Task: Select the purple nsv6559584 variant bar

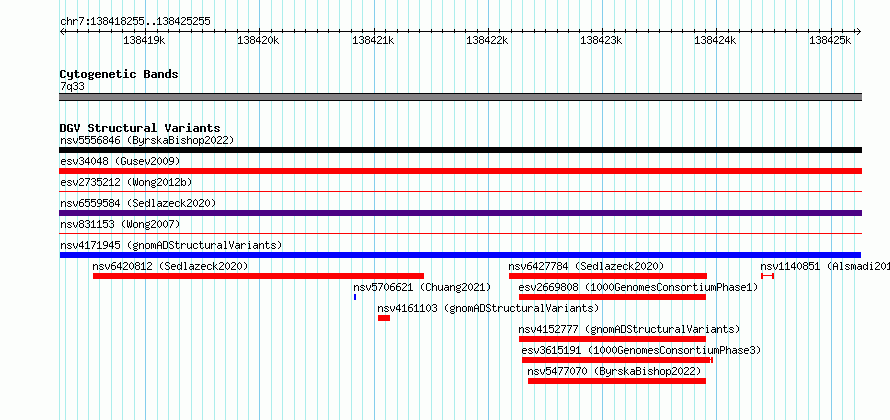Action: [x=460, y=213]
